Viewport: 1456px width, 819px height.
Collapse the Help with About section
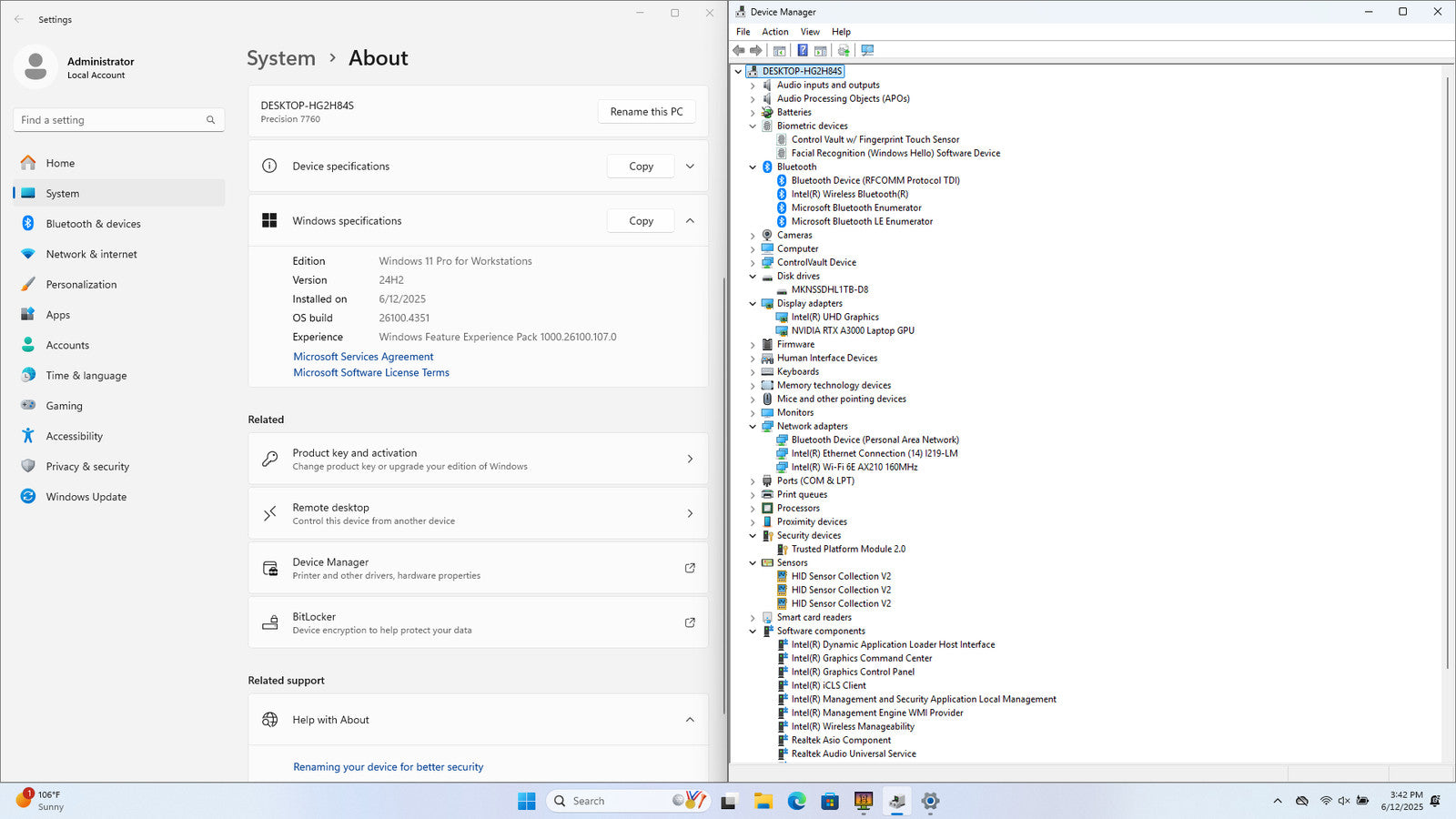point(690,720)
